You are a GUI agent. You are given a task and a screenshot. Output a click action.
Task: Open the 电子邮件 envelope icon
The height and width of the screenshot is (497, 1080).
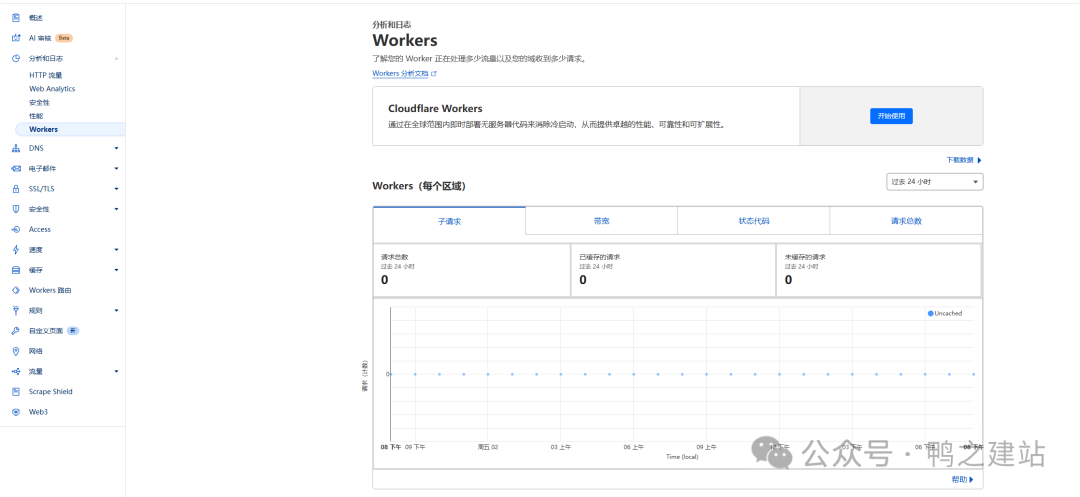tap(16, 168)
